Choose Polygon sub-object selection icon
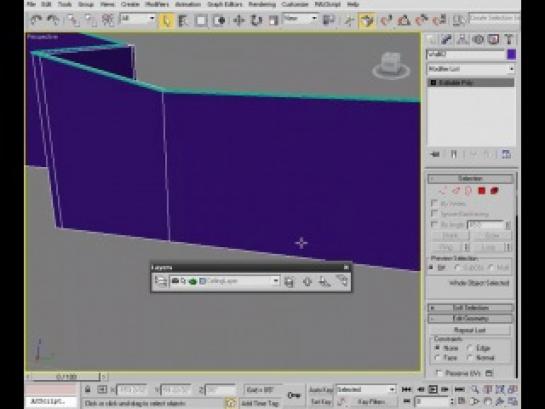The width and height of the screenshot is (545, 409). (481, 191)
